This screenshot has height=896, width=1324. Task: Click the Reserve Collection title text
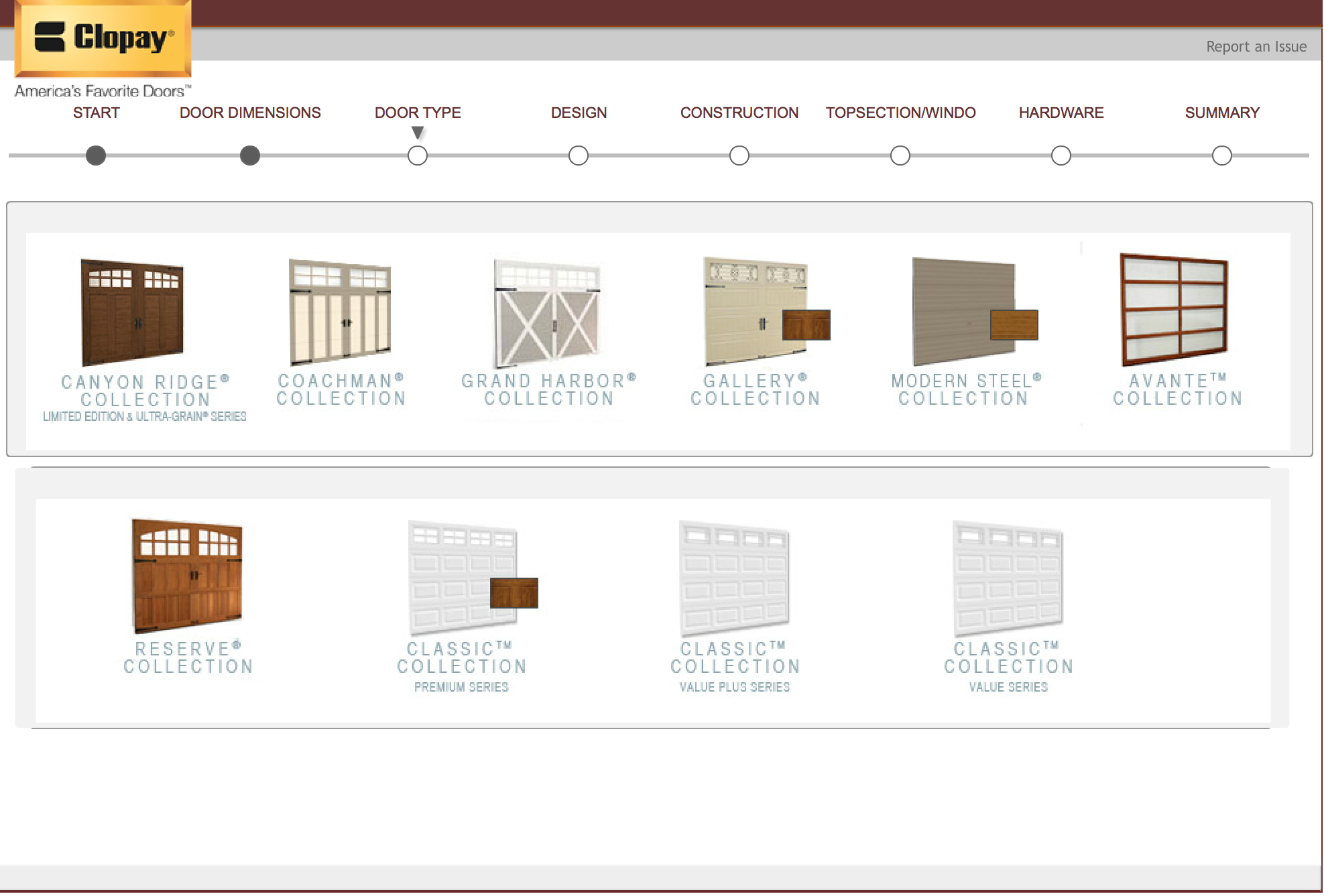coord(188,657)
